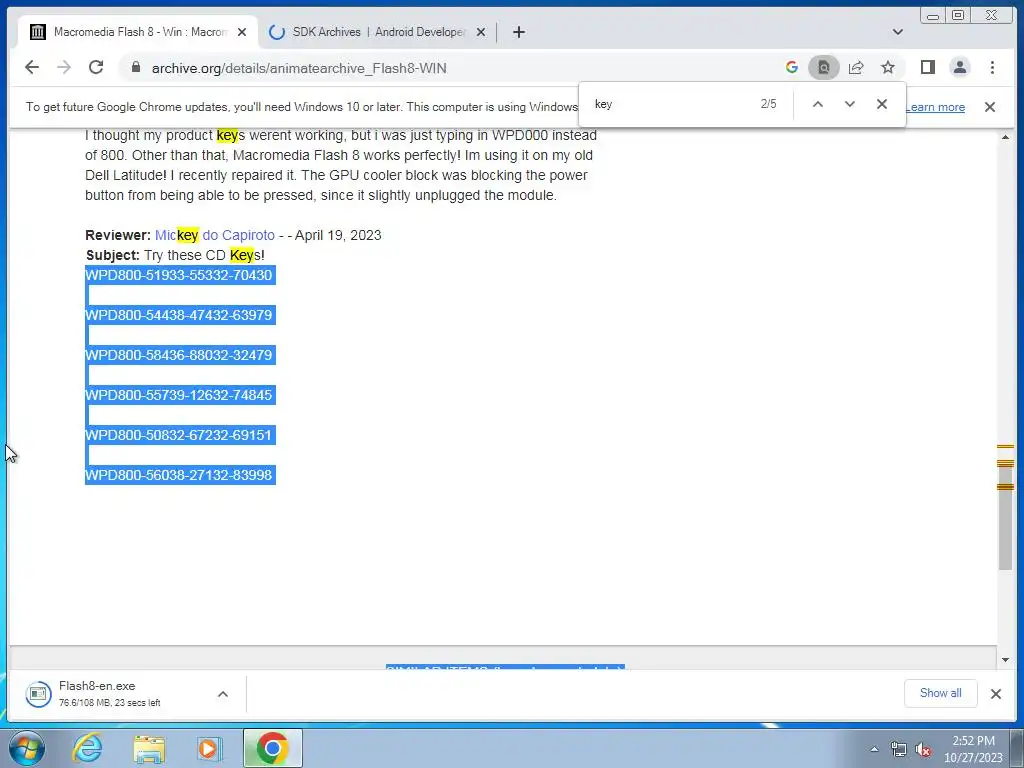Click key WPD800-51933-55332-70430
Screen dimensions: 1024x768
point(179,275)
